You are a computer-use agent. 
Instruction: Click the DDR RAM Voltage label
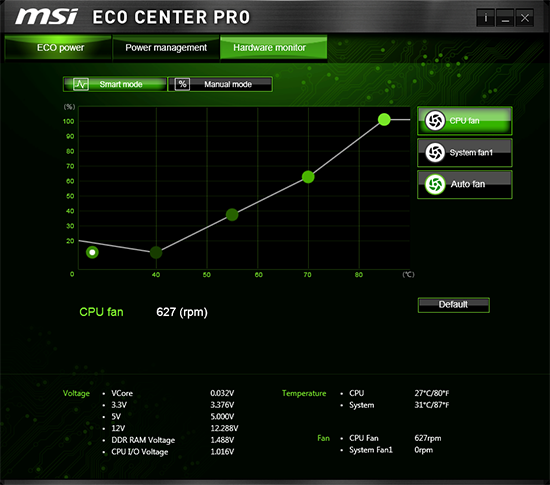(143, 440)
